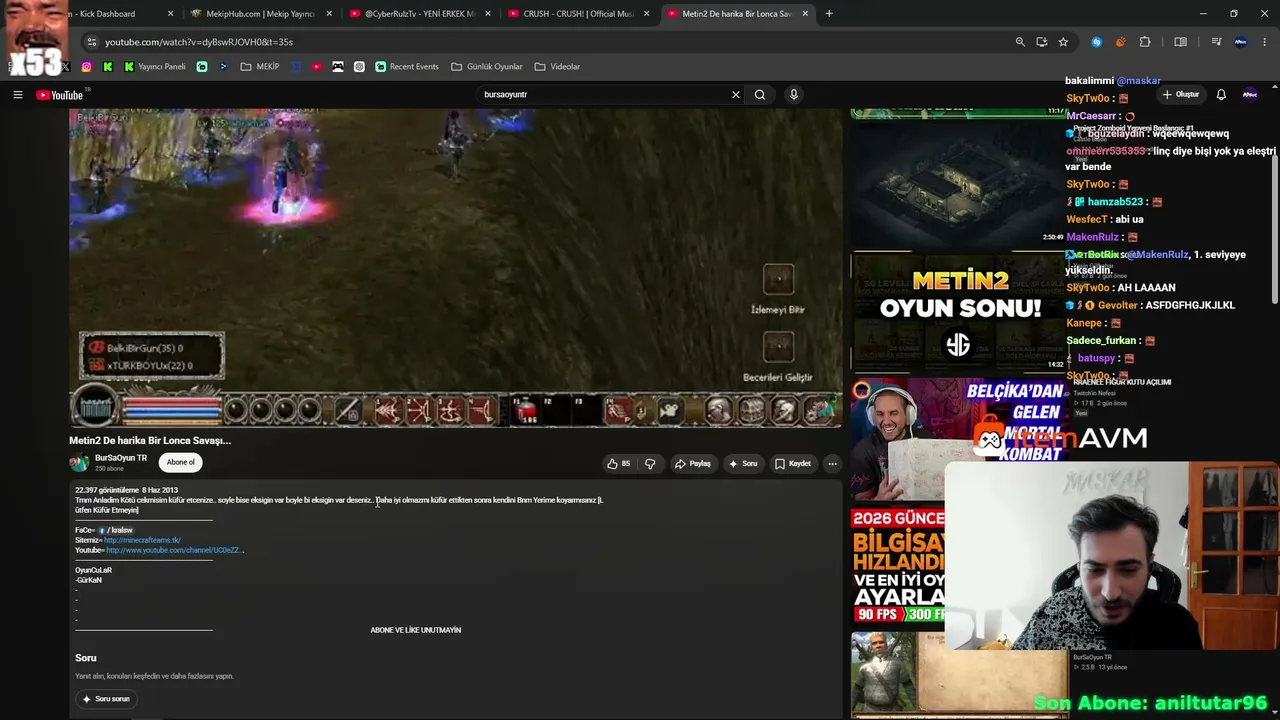The width and height of the screenshot is (1280, 720).
Task: Like the video with 85 likes
Action: [x=618, y=464]
